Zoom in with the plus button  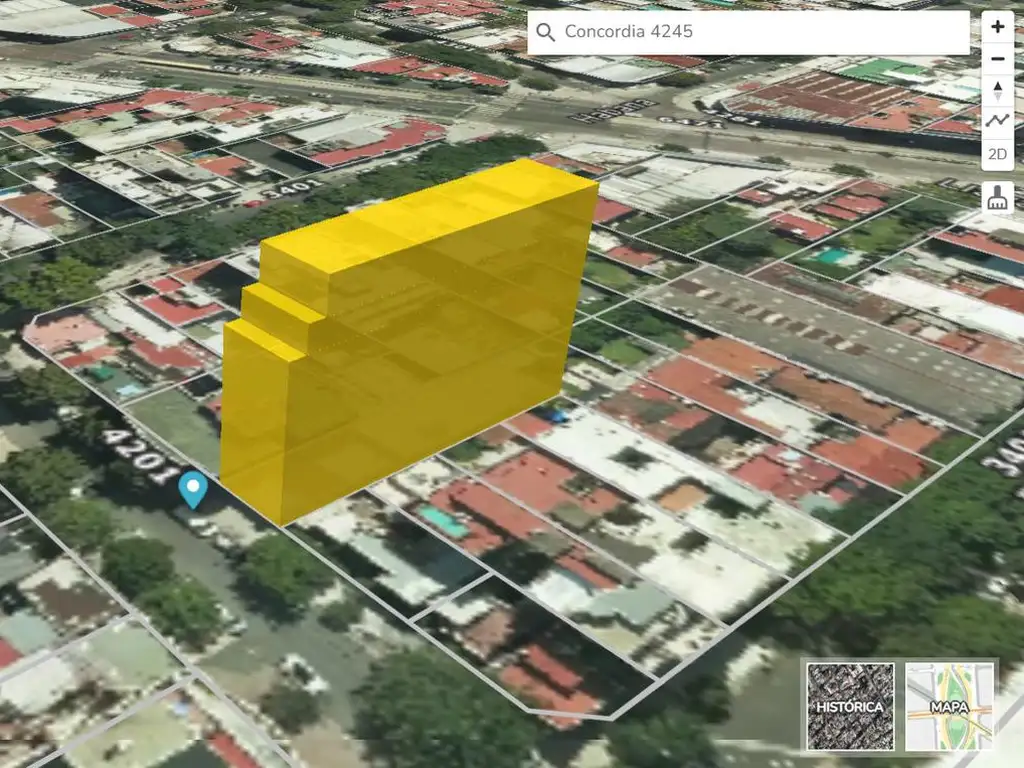click(x=997, y=27)
